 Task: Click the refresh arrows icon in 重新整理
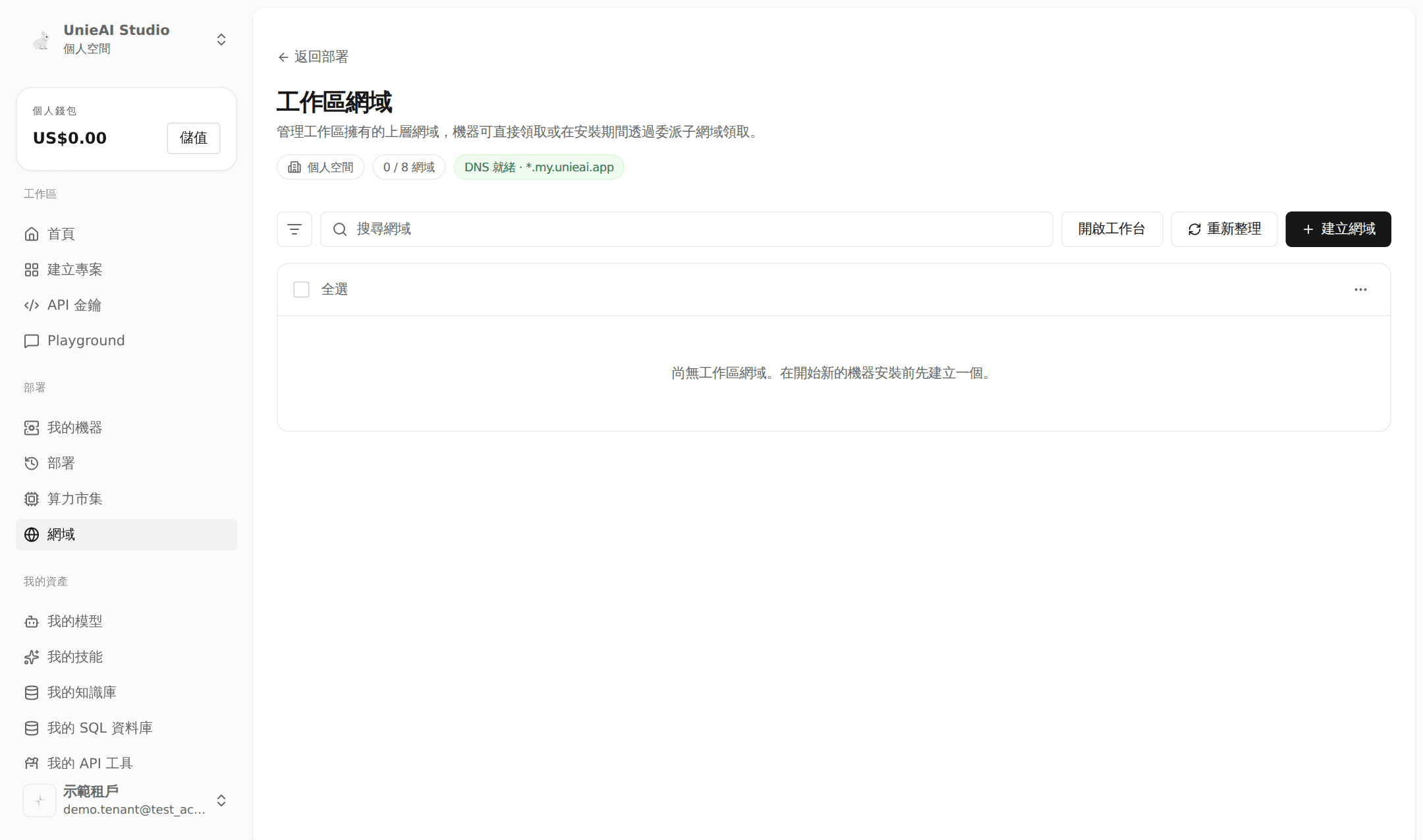pos(1194,229)
